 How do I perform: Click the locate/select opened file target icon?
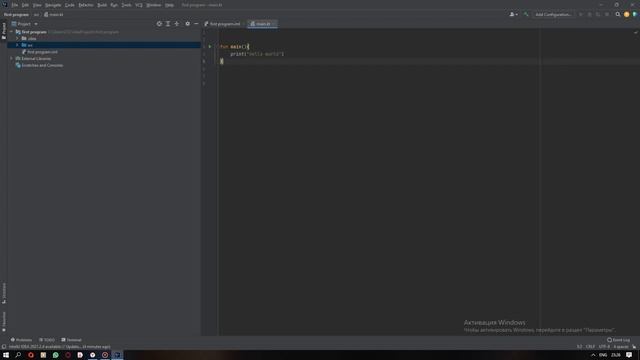pyautogui.click(x=159, y=24)
